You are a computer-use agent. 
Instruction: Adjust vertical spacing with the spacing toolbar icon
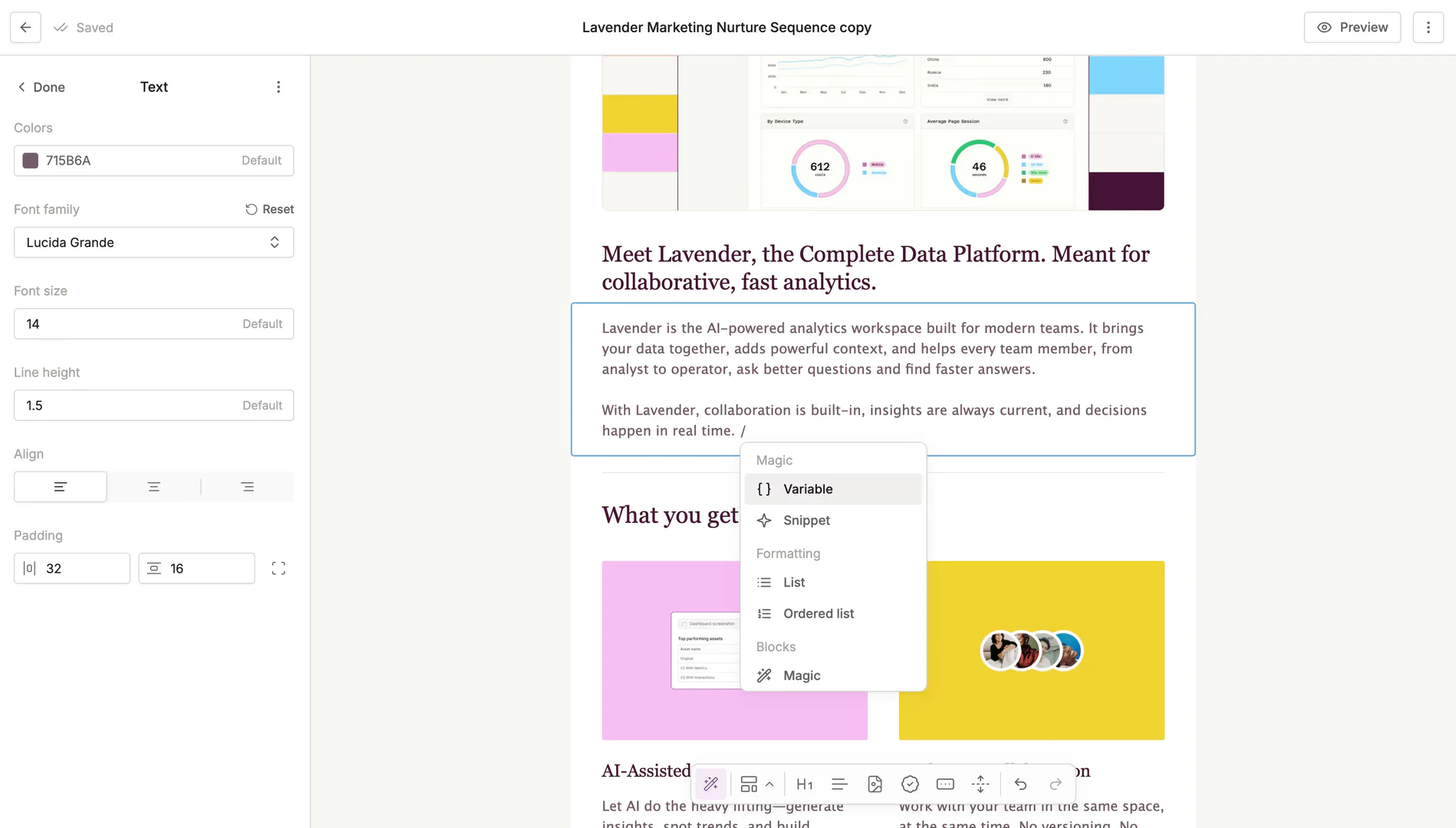tap(980, 784)
